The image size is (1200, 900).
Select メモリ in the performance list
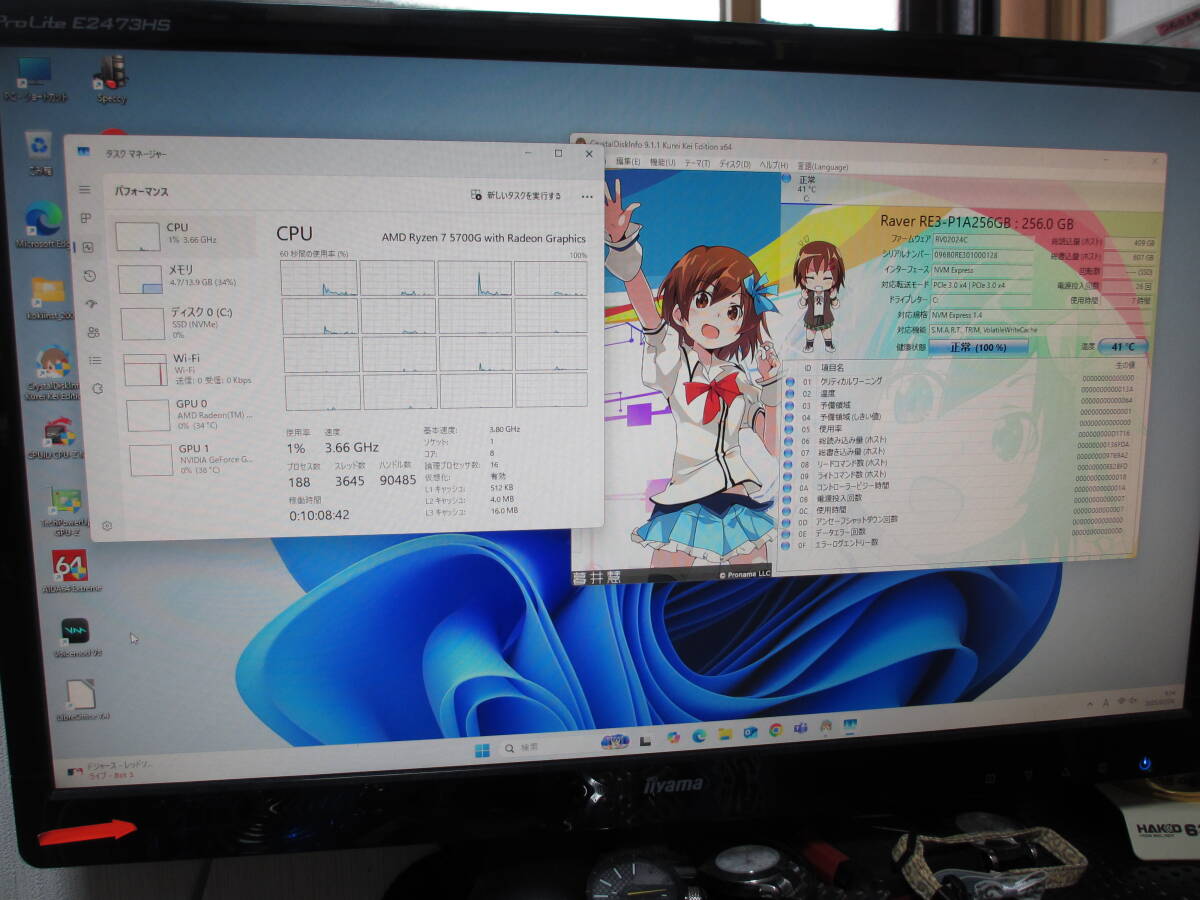(186, 278)
